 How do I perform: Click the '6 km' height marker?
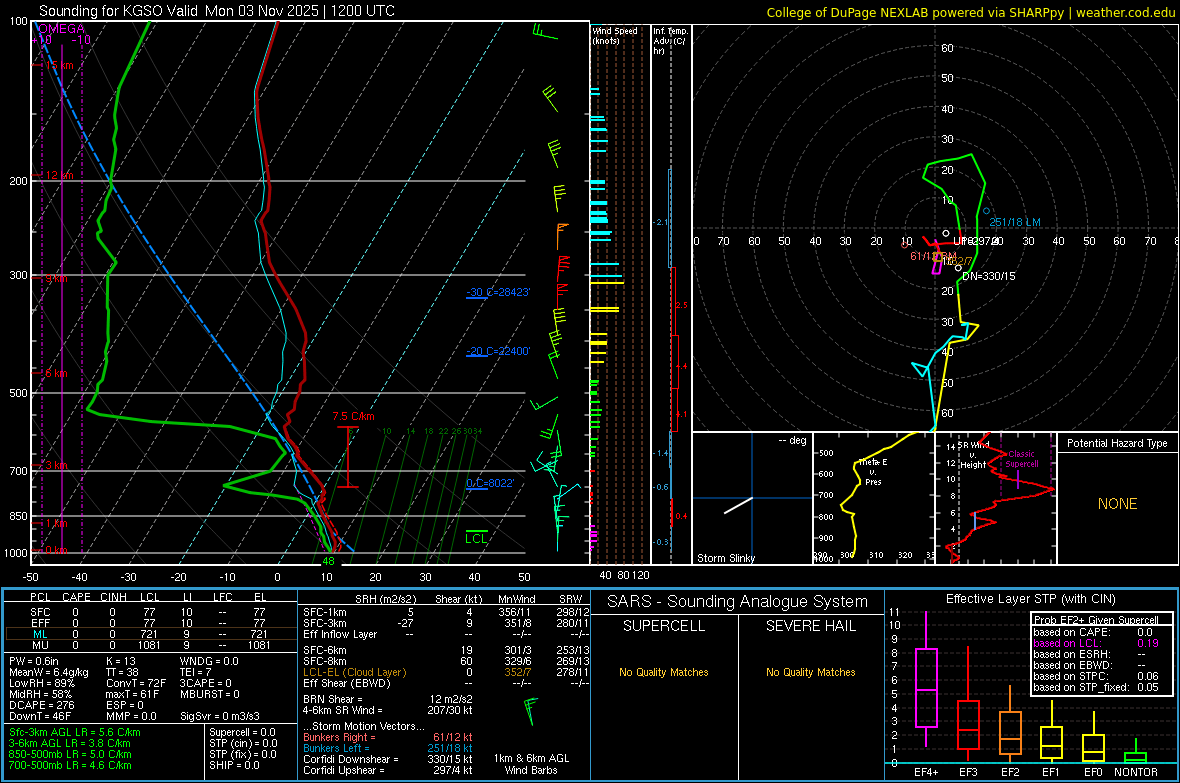pyautogui.click(x=56, y=373)
